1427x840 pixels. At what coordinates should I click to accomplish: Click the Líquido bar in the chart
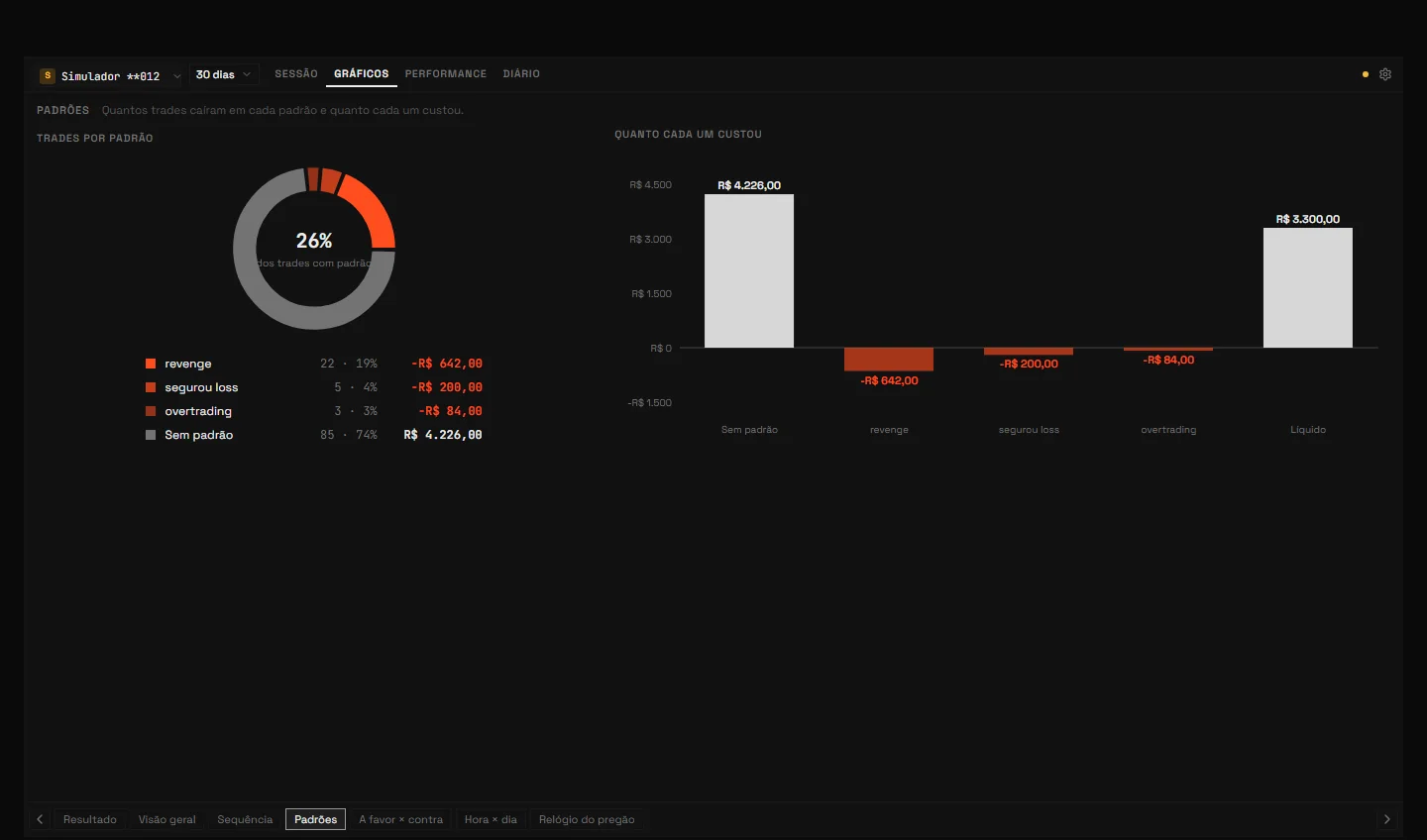[1308, 288]
